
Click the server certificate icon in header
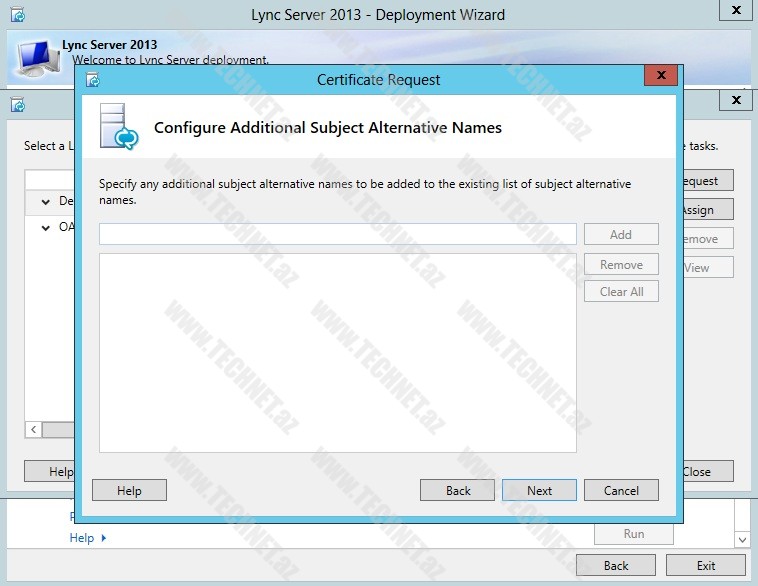click(119, 127)
